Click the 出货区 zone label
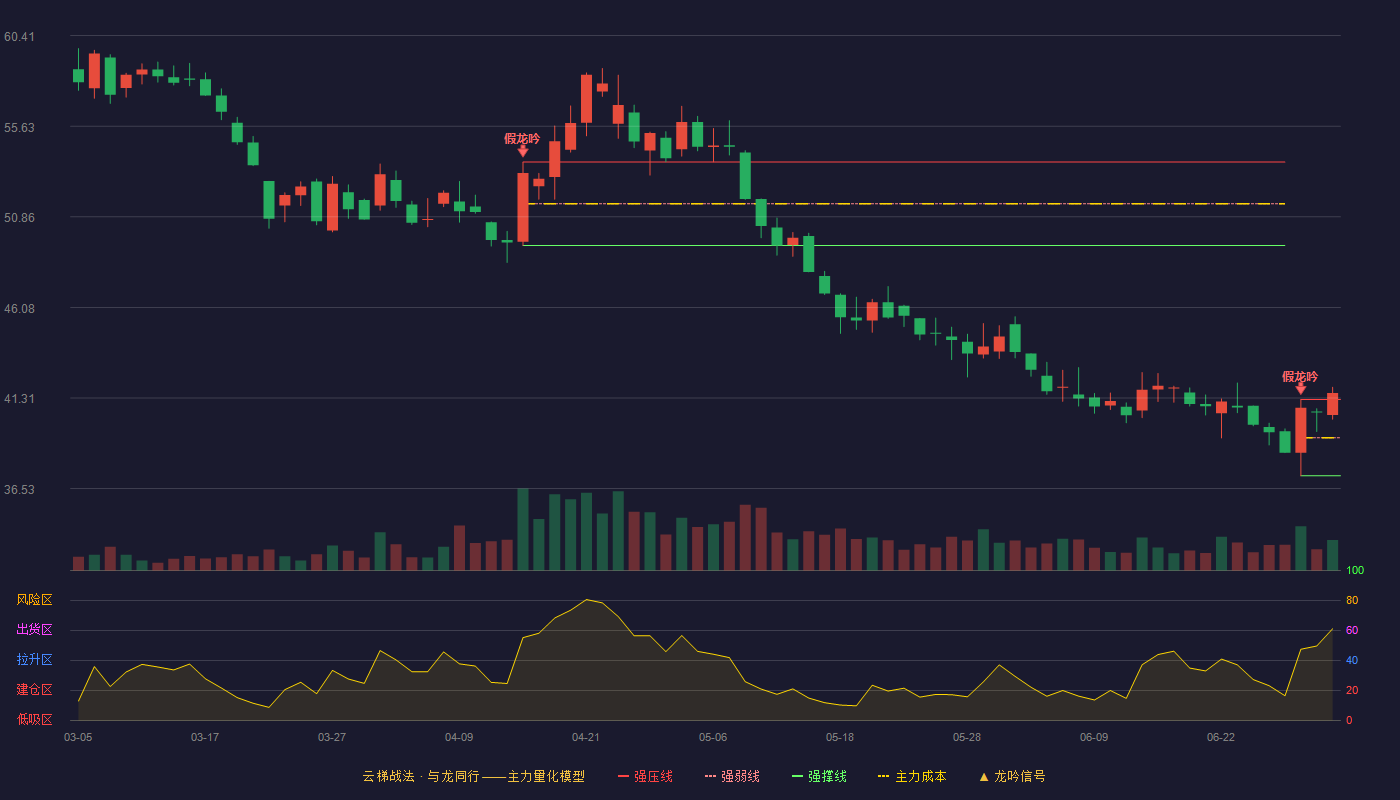Screen dimensions: 1400x800 pos(34,630)
